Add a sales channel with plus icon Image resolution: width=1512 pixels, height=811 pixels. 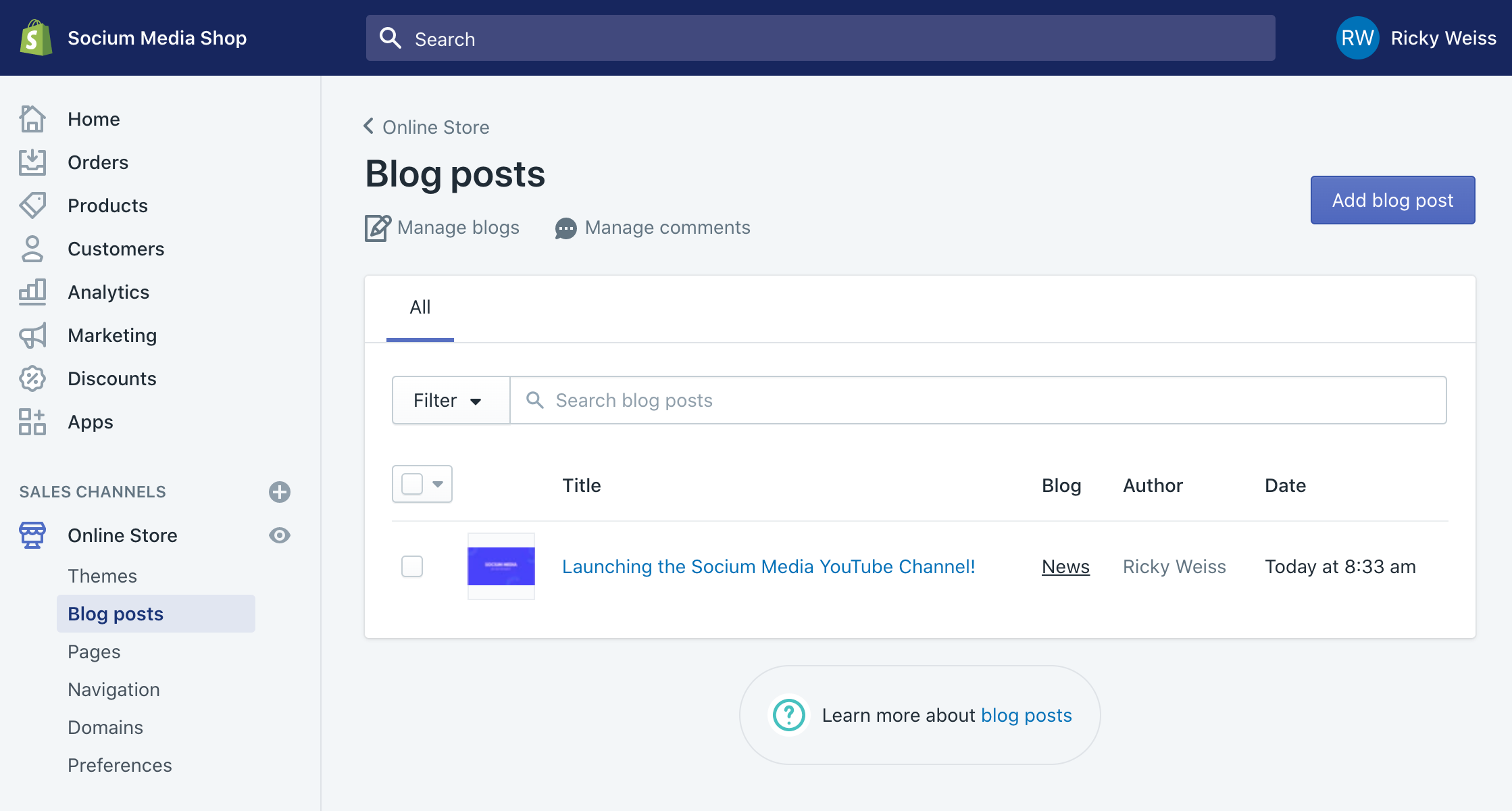[280, 492]
